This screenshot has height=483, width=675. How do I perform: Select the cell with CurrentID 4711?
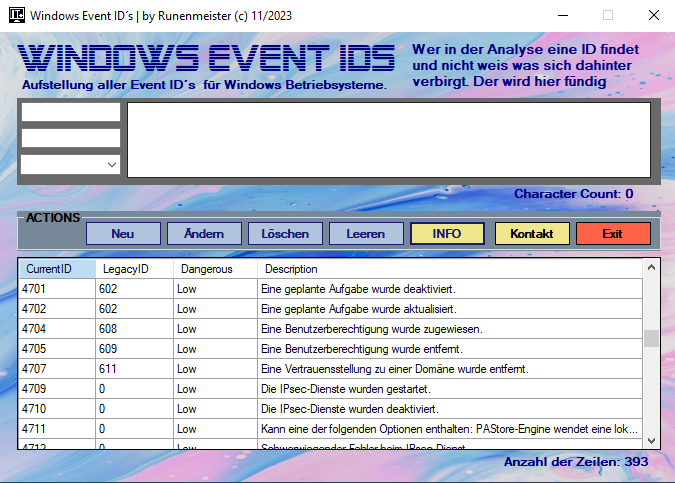click(x=57, y=429)
